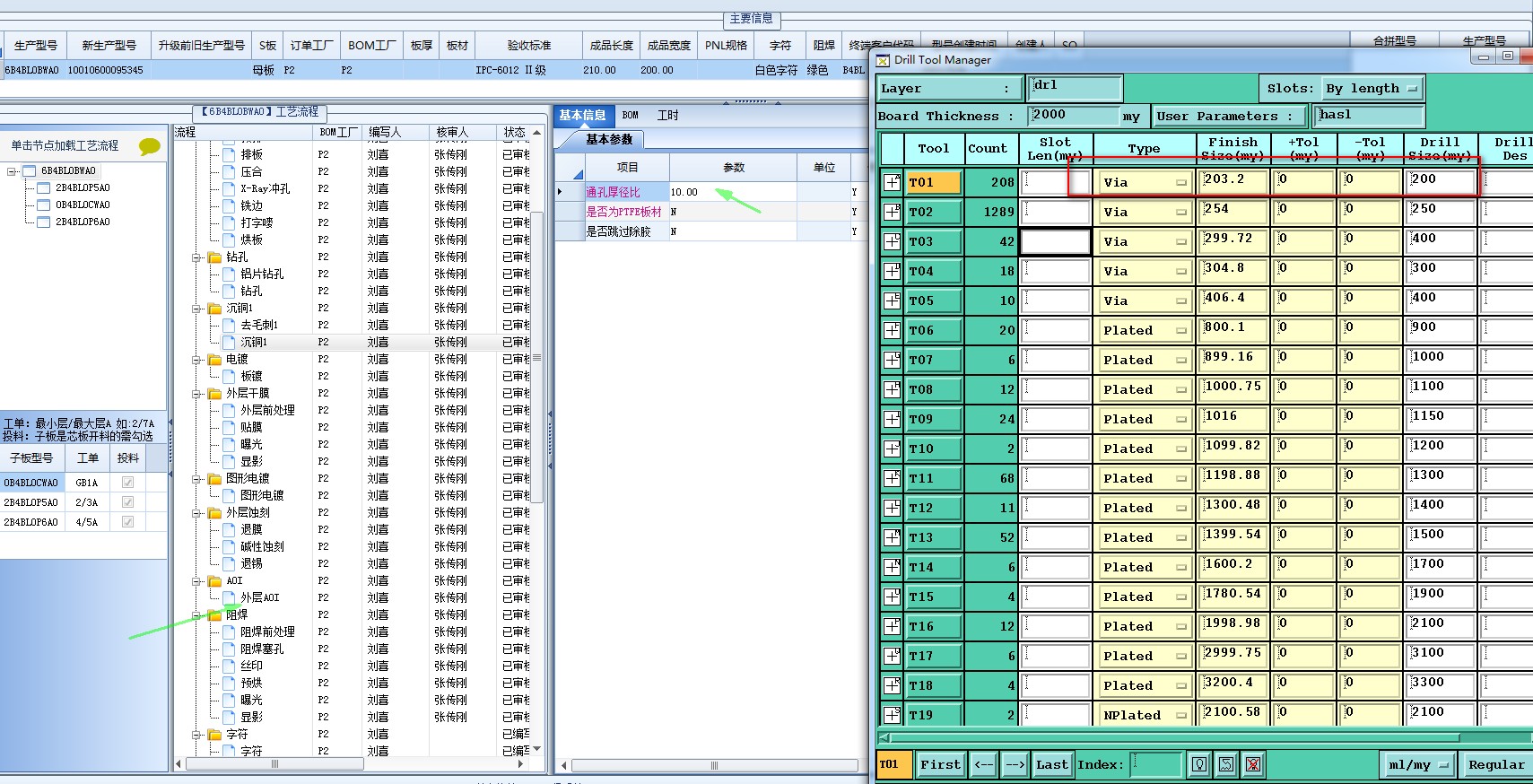
Task: Click the Layer field showing drl
Action: click(x=1075, y=88)
